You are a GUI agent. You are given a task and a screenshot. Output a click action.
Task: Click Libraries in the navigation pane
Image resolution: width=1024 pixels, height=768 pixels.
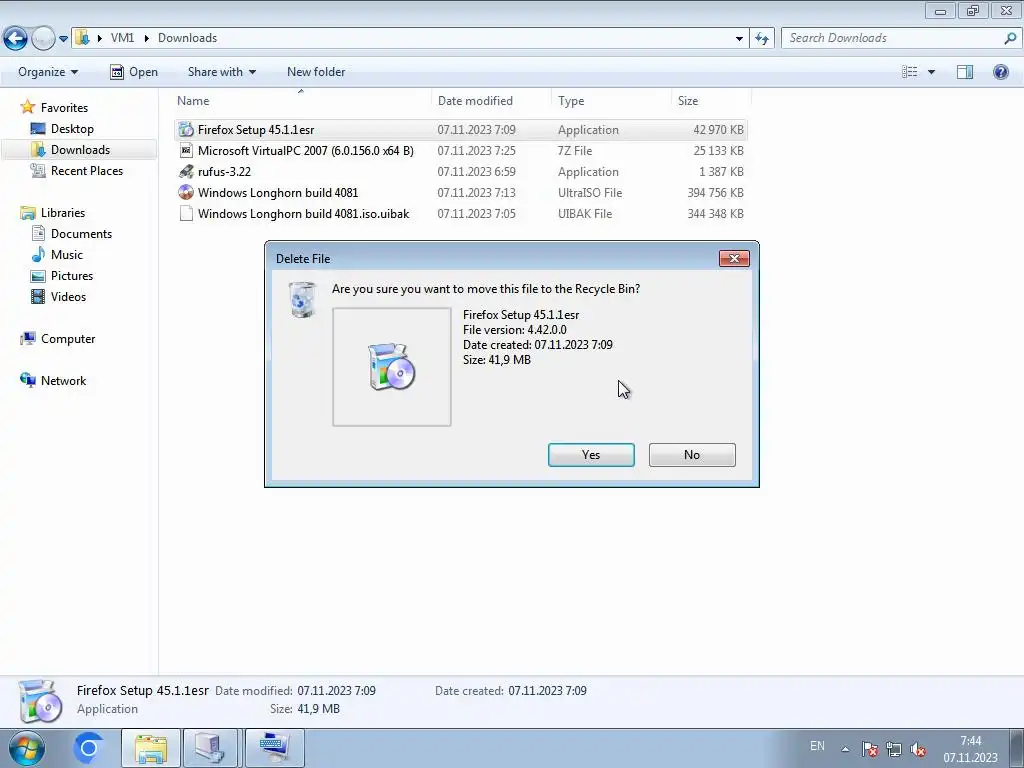click(63, 212)
